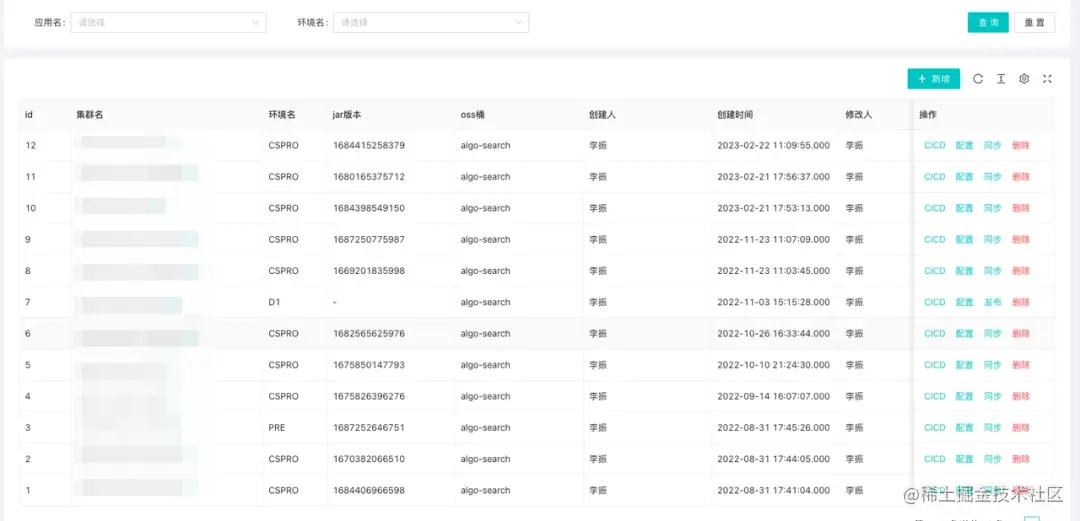Click the 集群名 column header
This screenshot has height=521, width=1080.
tap(90, 114)
